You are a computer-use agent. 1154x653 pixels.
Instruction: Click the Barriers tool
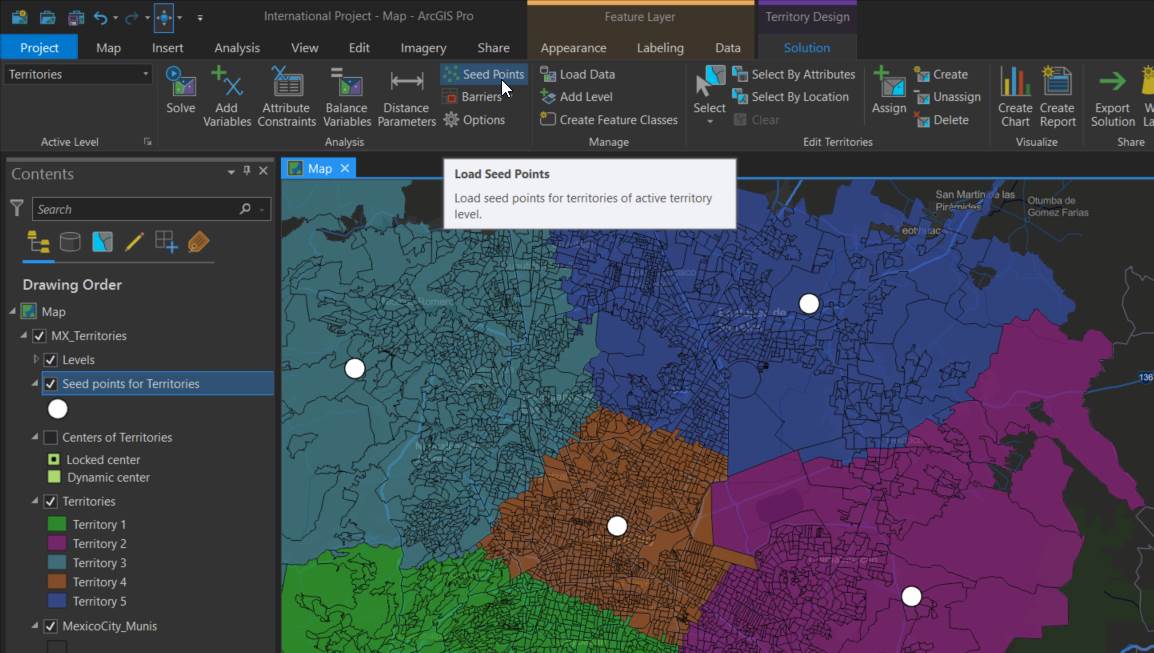coord(472,96)
